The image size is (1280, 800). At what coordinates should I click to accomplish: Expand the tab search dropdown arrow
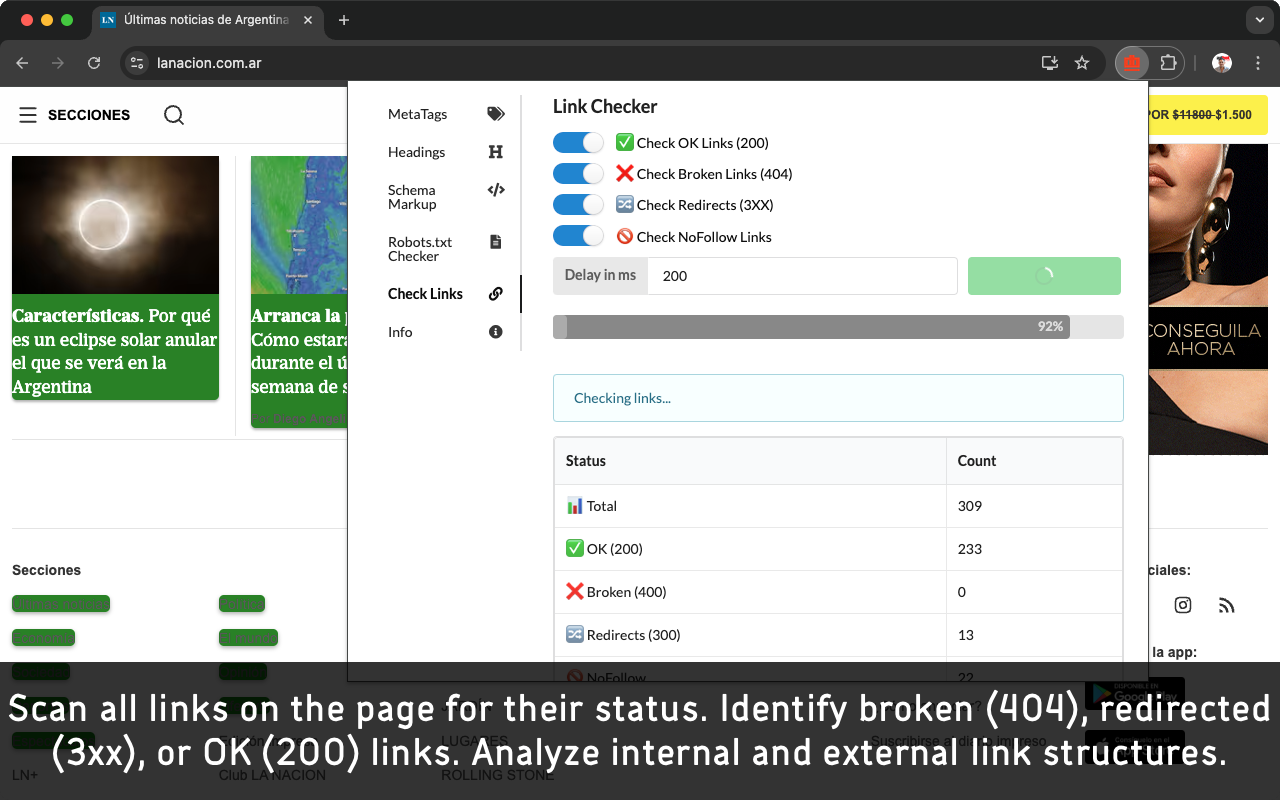coord(1258,20)
